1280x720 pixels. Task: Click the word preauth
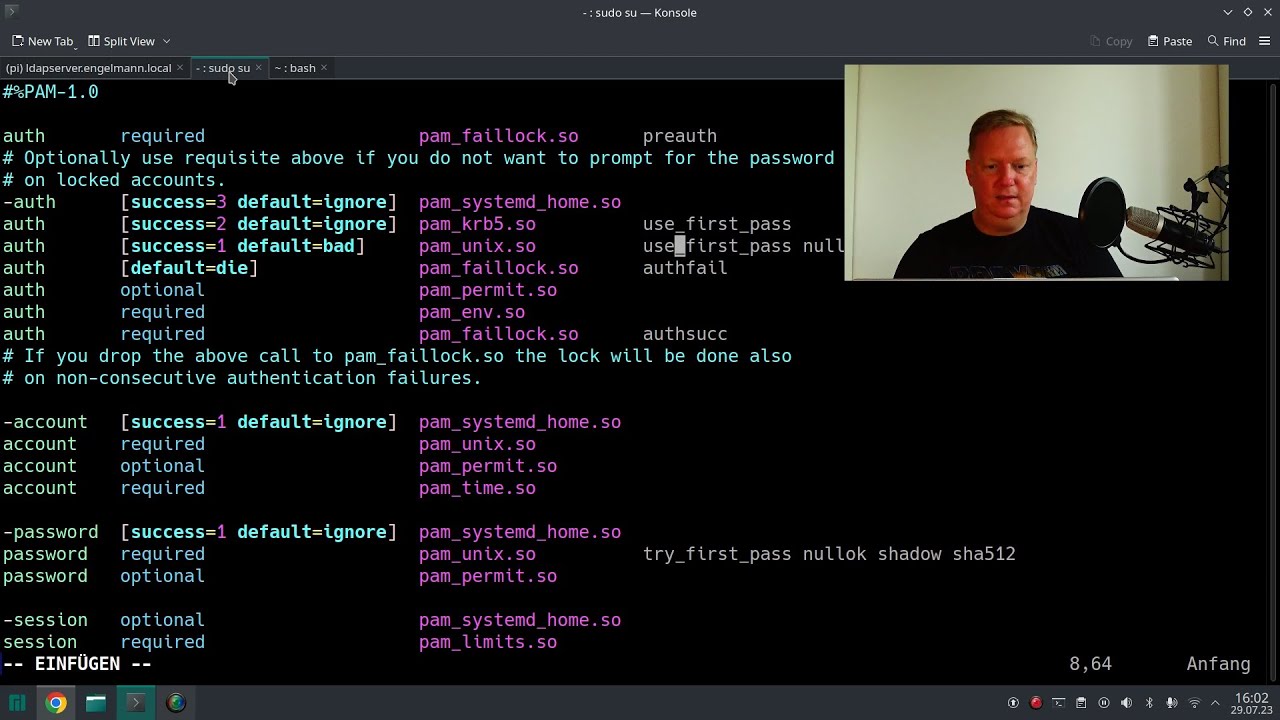(x=680, y=136)
